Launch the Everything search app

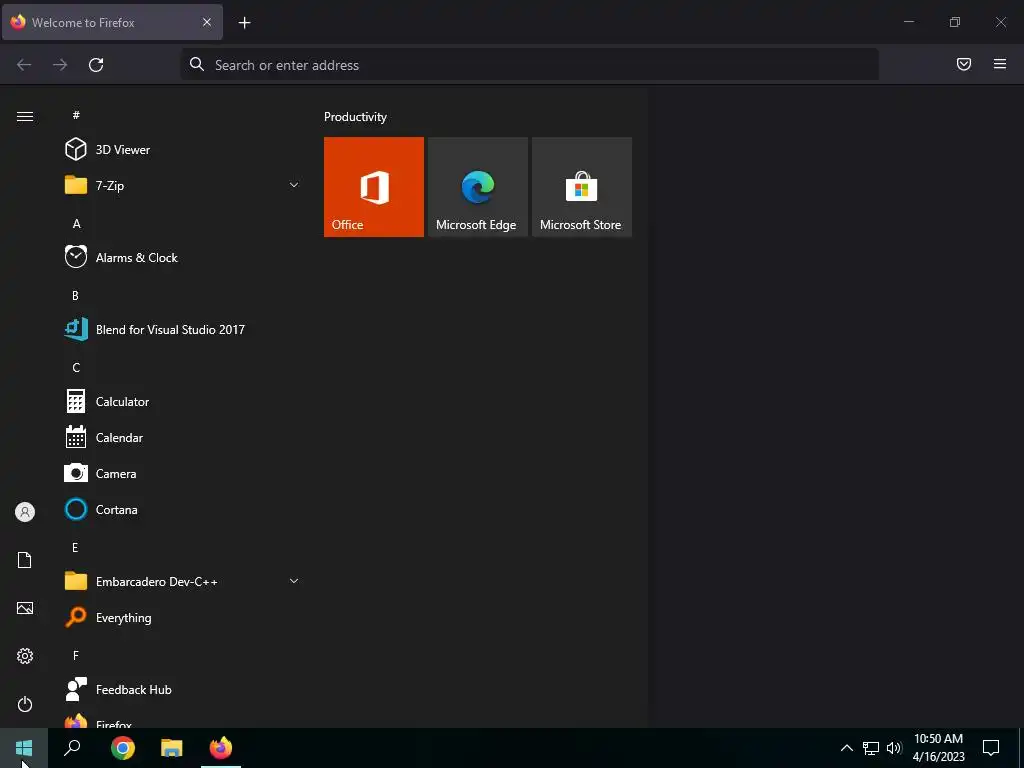pos(183,617)
